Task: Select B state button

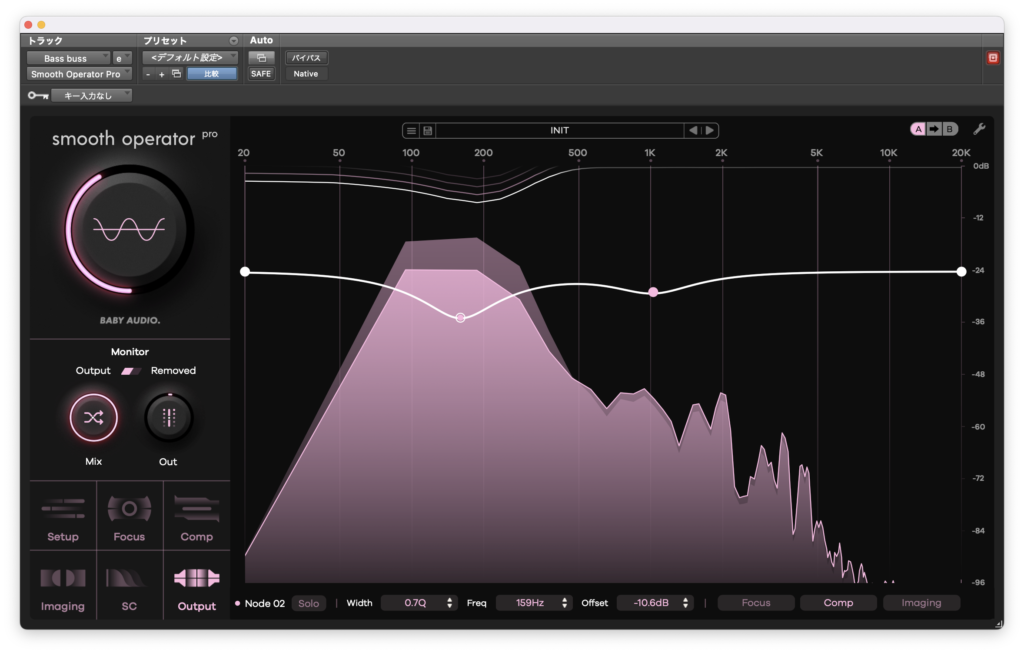Action: (x=950, y=129)
